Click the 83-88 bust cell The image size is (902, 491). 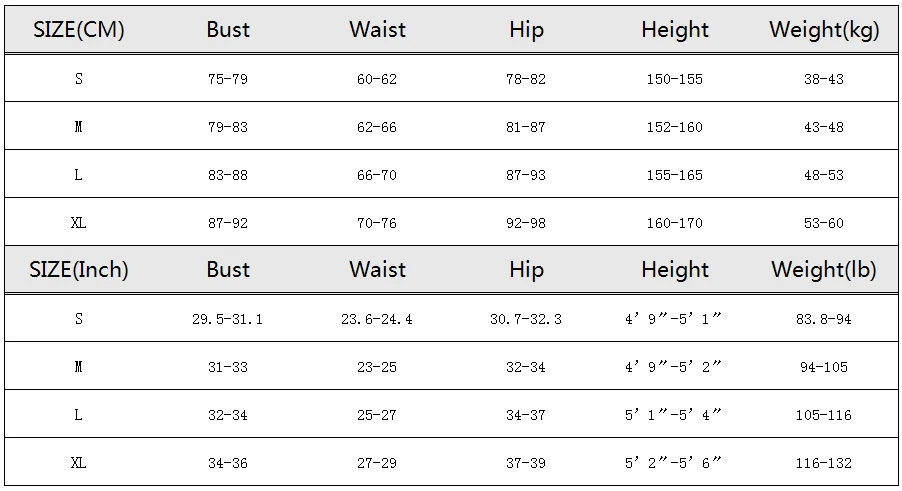click(228, 175)
